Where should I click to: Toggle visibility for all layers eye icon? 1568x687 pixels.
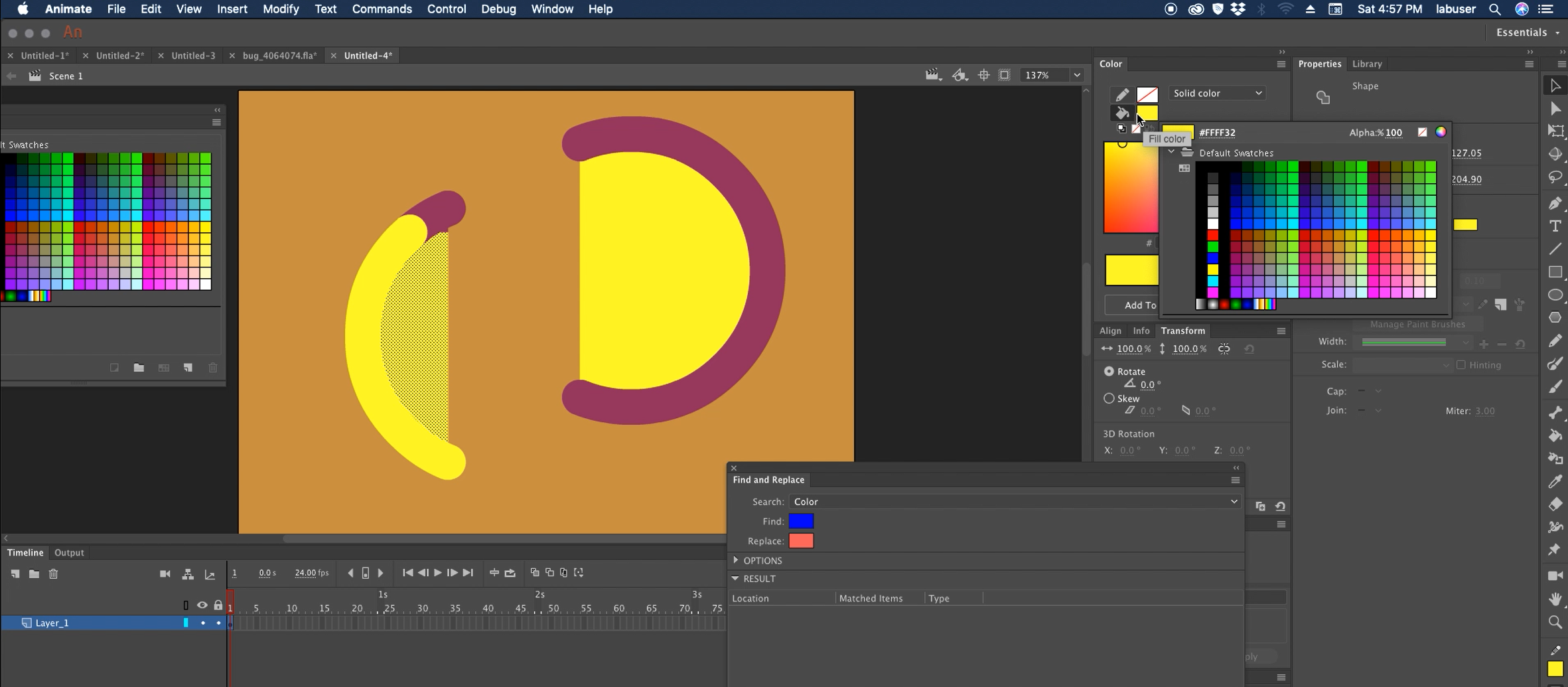point(202,605)
